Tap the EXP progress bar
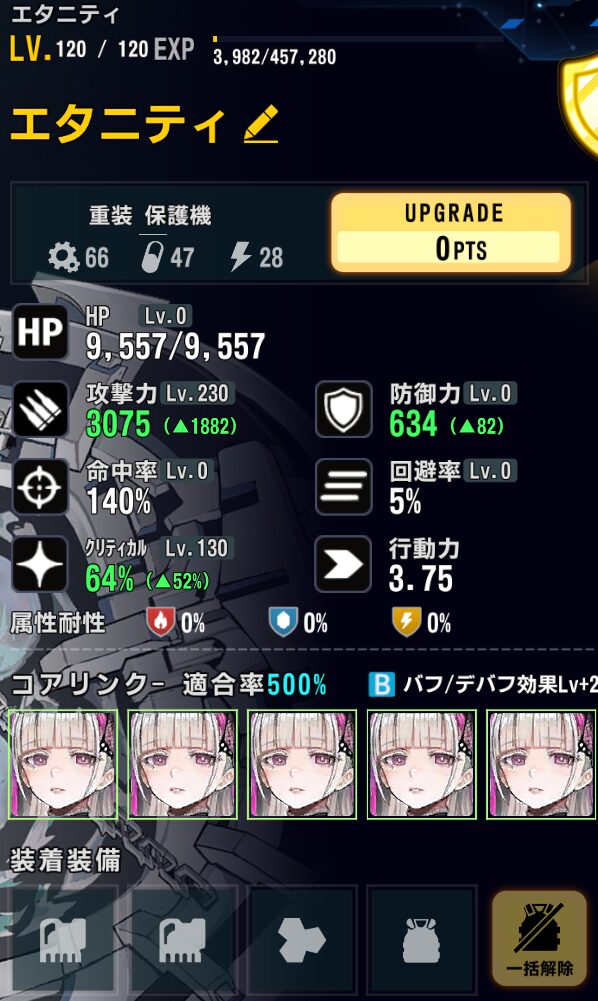 pyautogui.click(x=357, y=39)
